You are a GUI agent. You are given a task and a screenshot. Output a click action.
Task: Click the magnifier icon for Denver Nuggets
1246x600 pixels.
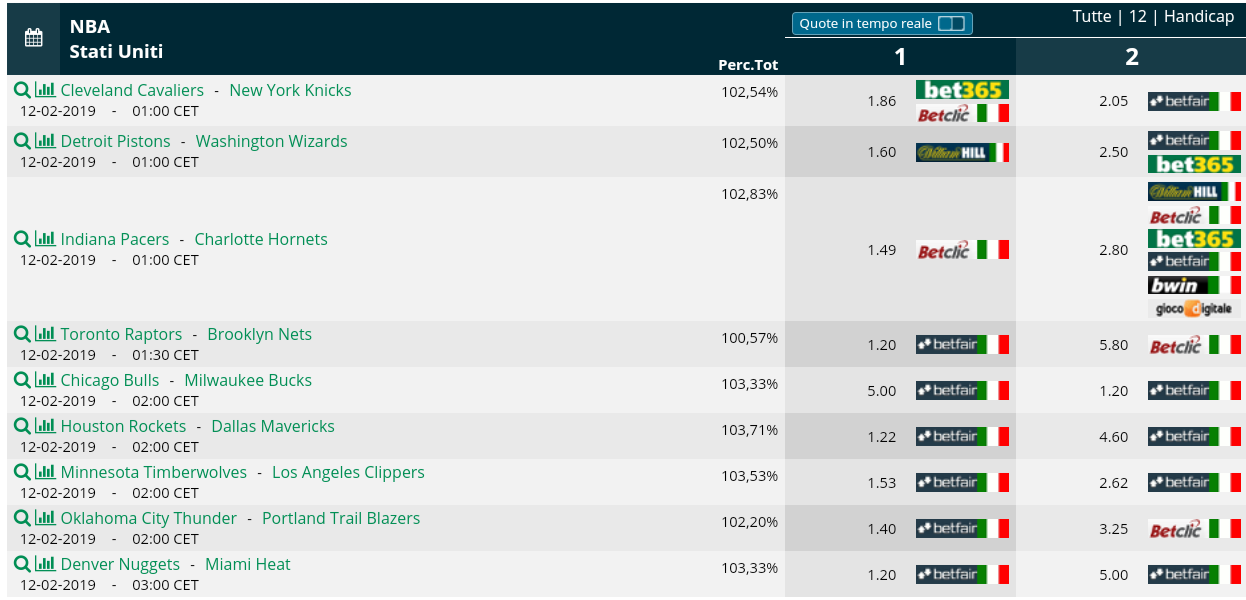pos(22,564)
